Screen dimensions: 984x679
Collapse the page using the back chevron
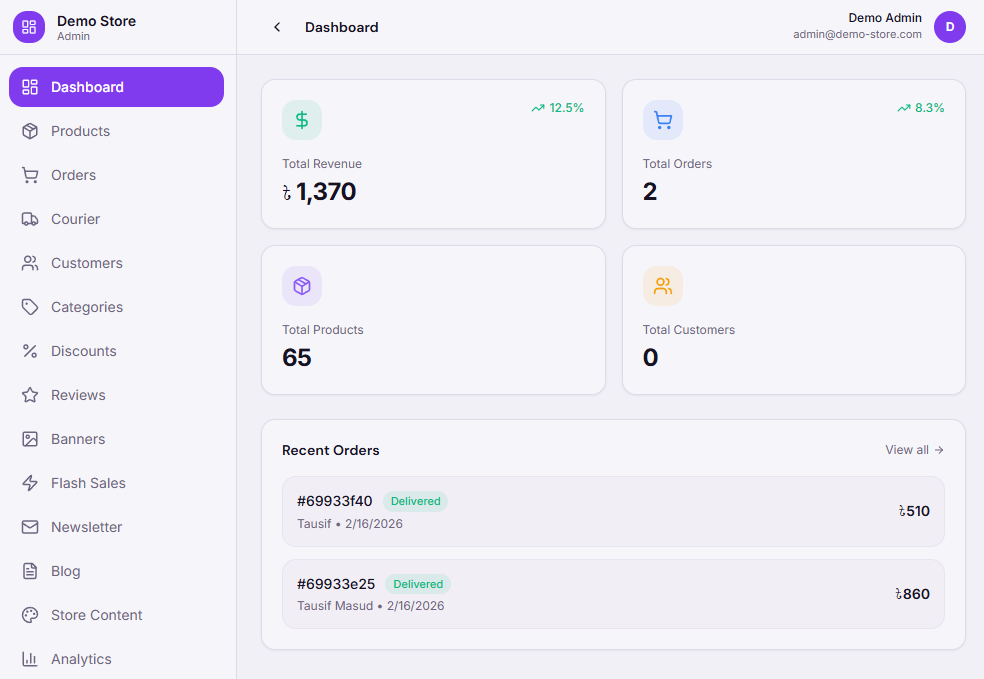pos(277,27)
